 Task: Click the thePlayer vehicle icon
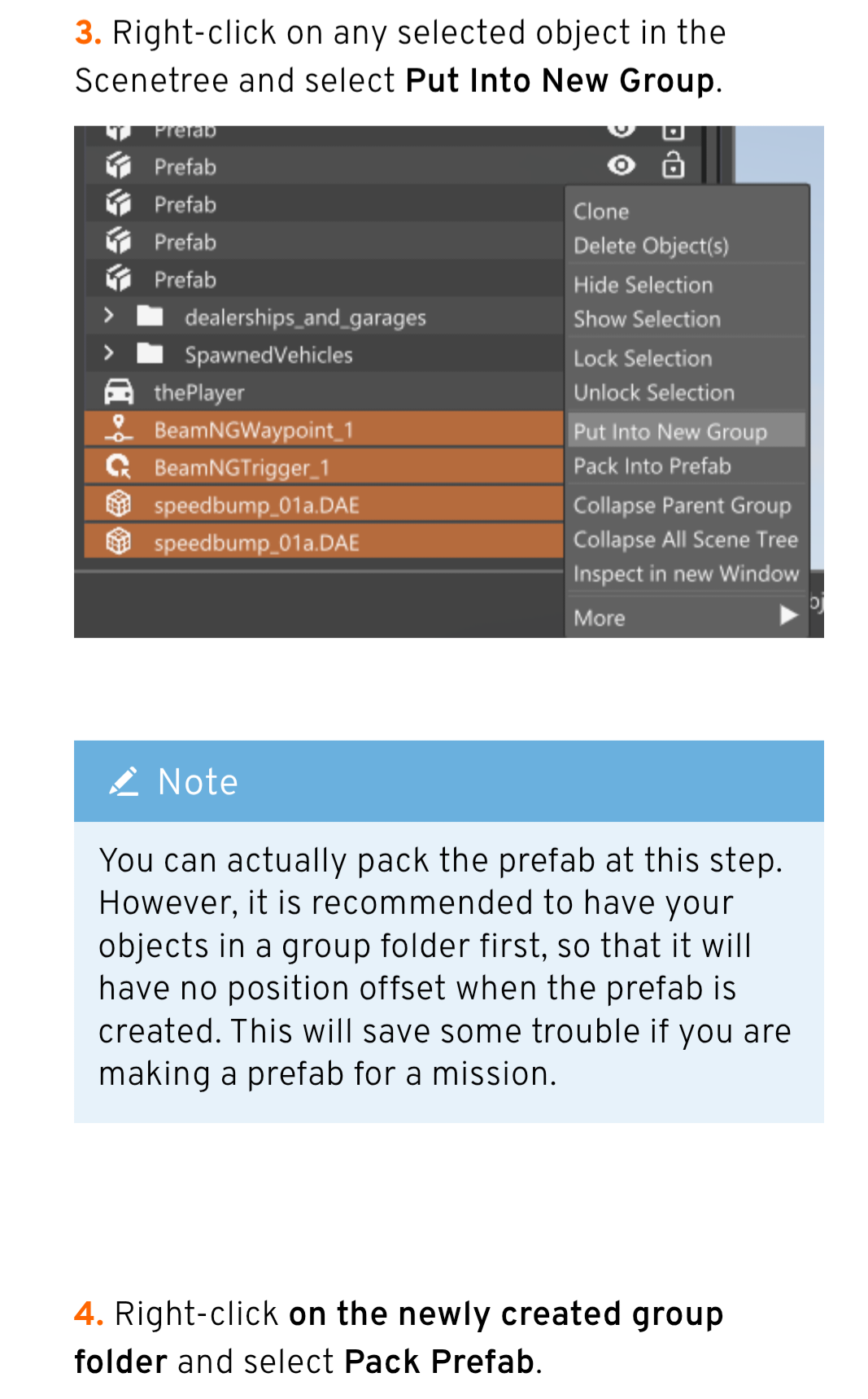pyautogui.click(x=119, y=391)
